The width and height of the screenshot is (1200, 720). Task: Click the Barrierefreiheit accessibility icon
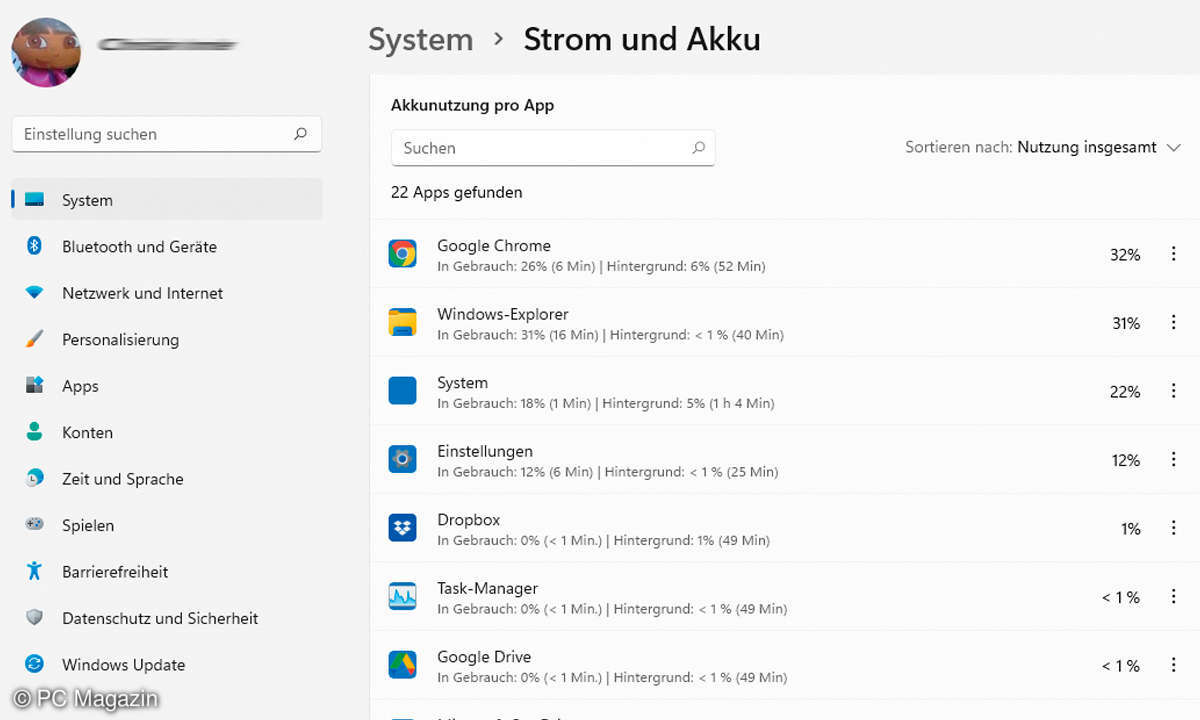click(x=35, y=571)
